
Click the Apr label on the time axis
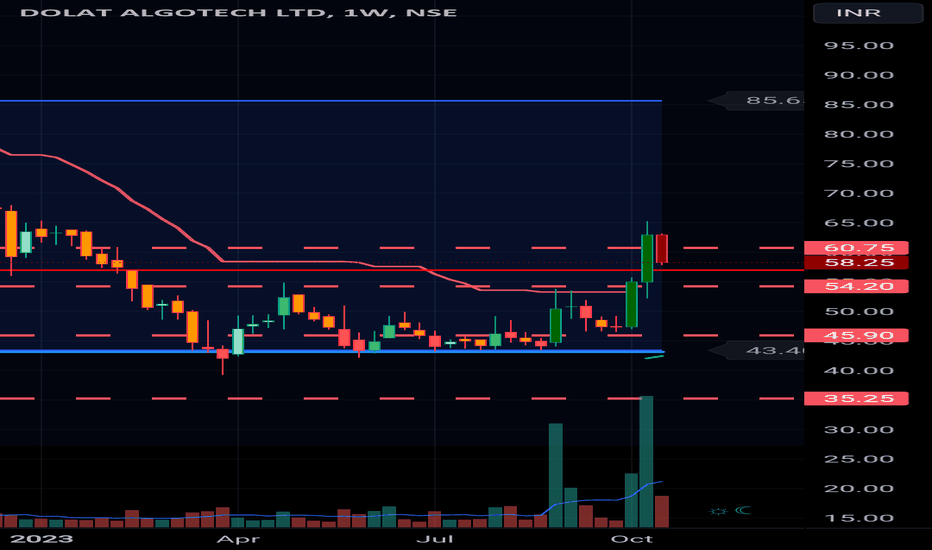click(x=238, y=539)
